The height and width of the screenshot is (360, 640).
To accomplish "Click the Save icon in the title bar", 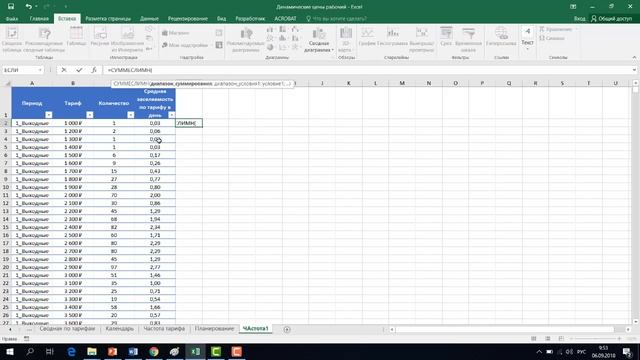I will pos(11,7).
